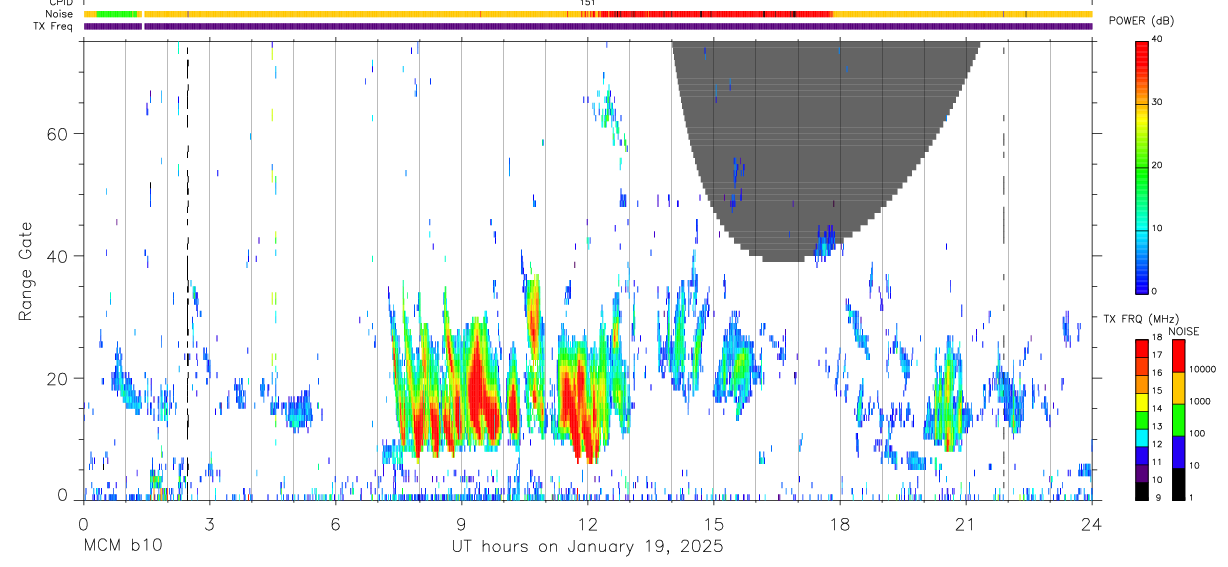Image resolution: width=1228 pixels, height=567 pixels.
Task: Click the '30' tick on POWER colorbar
Action: click(x=1159, y=103)
